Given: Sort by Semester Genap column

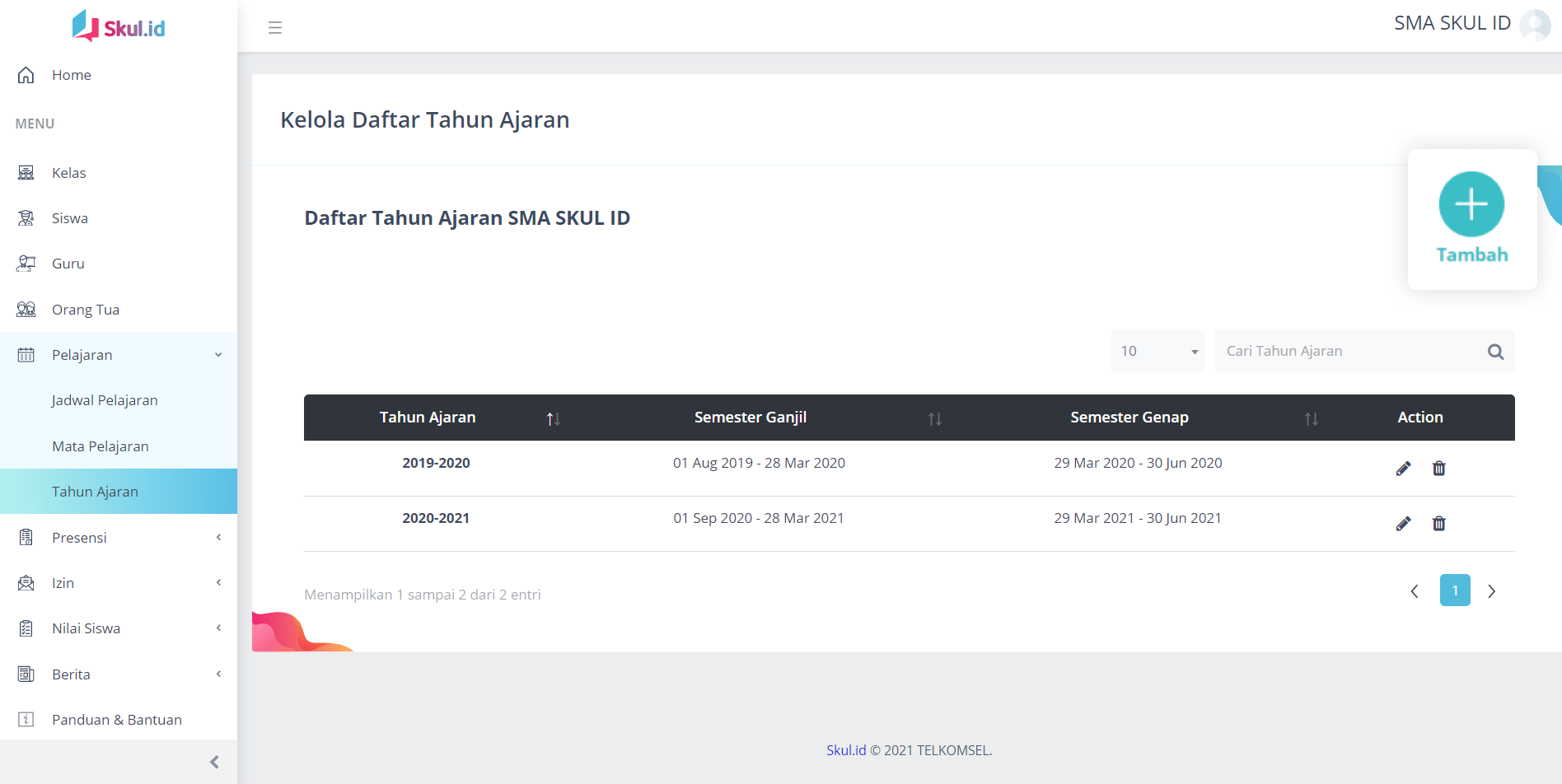Looking at the screenshot, I should 1311,418.
